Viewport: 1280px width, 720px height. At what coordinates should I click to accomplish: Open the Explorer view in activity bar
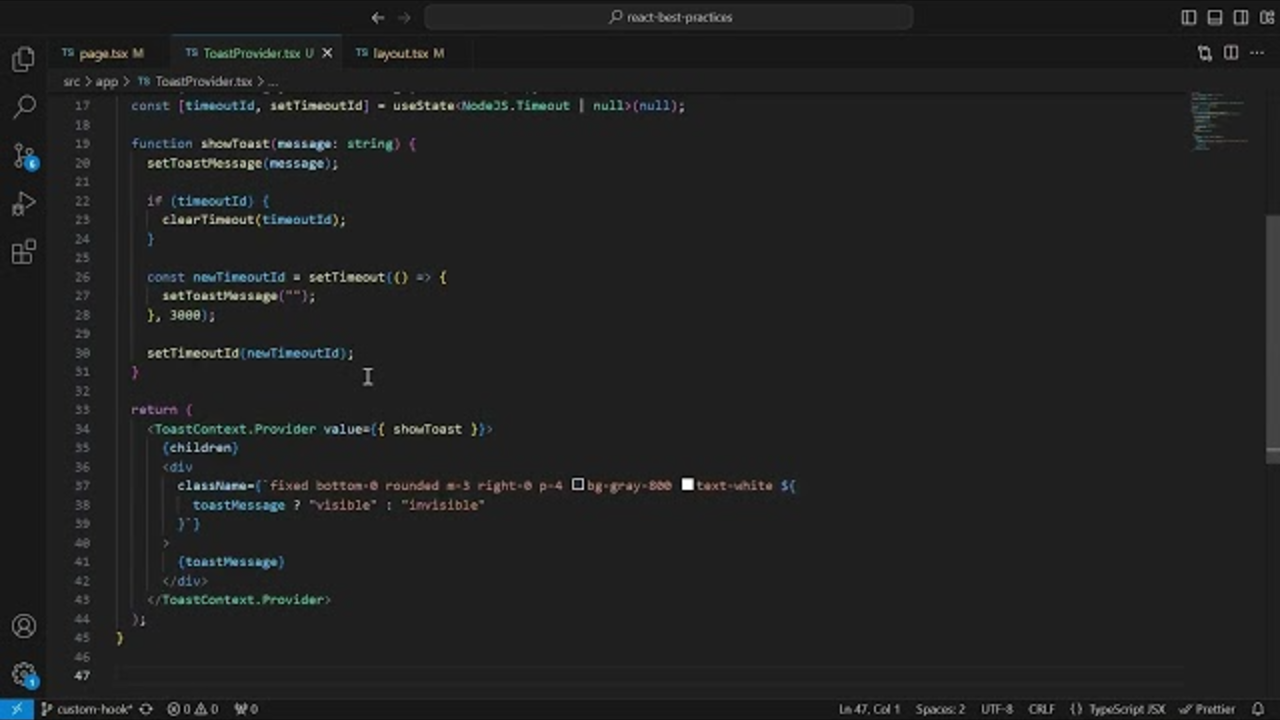[x=24, y=59]
